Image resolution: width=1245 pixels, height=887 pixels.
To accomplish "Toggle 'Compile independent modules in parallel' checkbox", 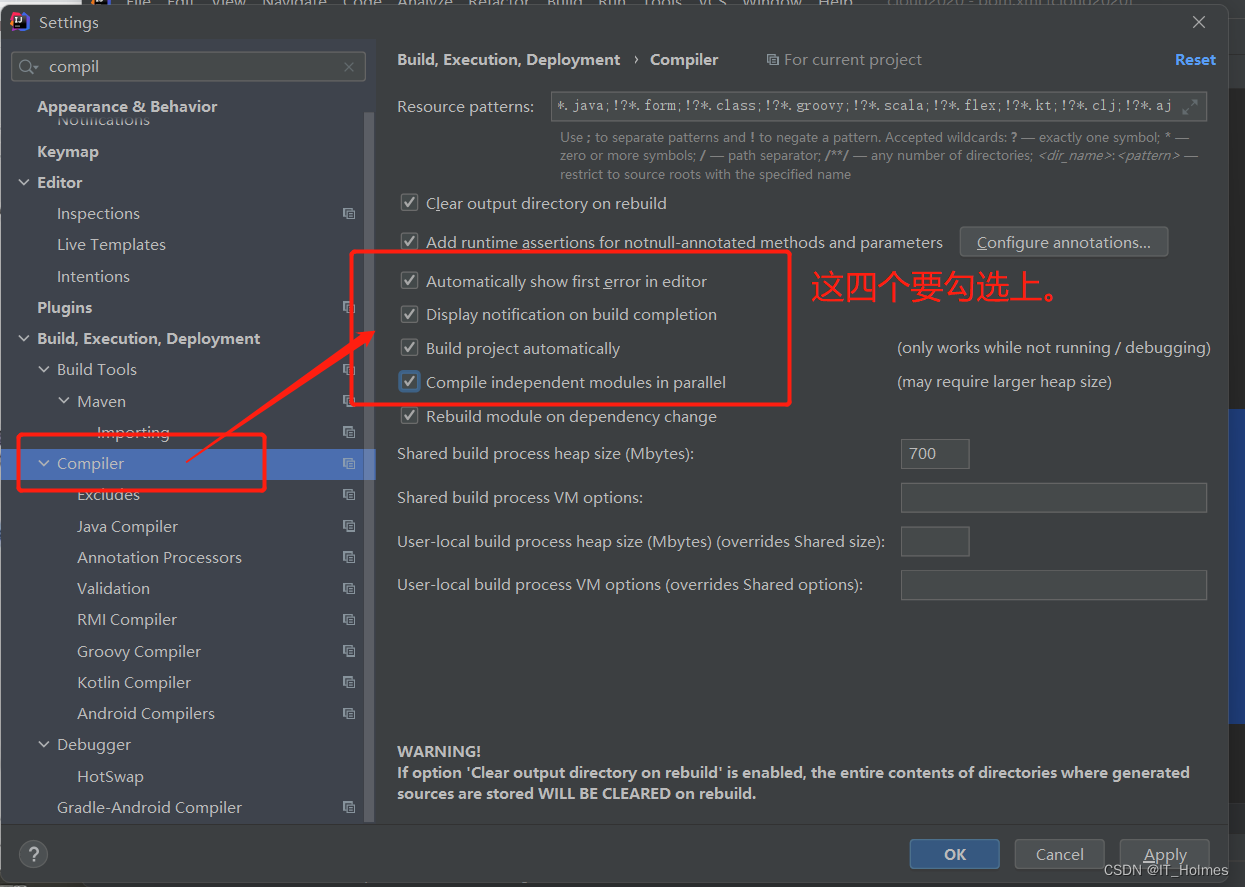I will click(x=409, y=382).
